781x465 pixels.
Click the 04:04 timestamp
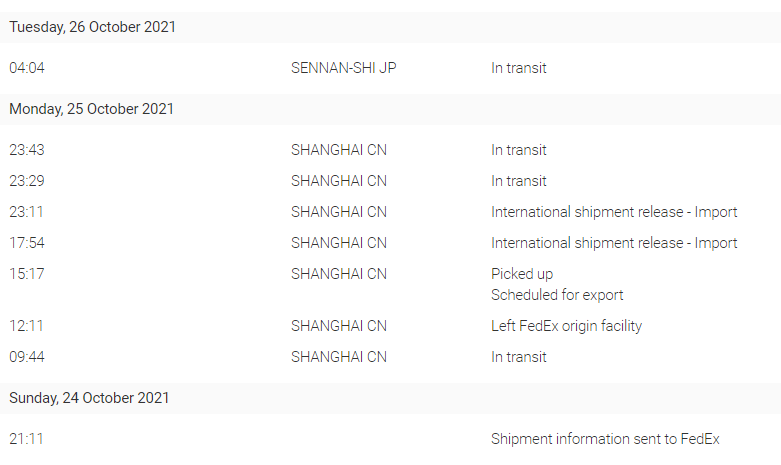(x=27, y=69)
